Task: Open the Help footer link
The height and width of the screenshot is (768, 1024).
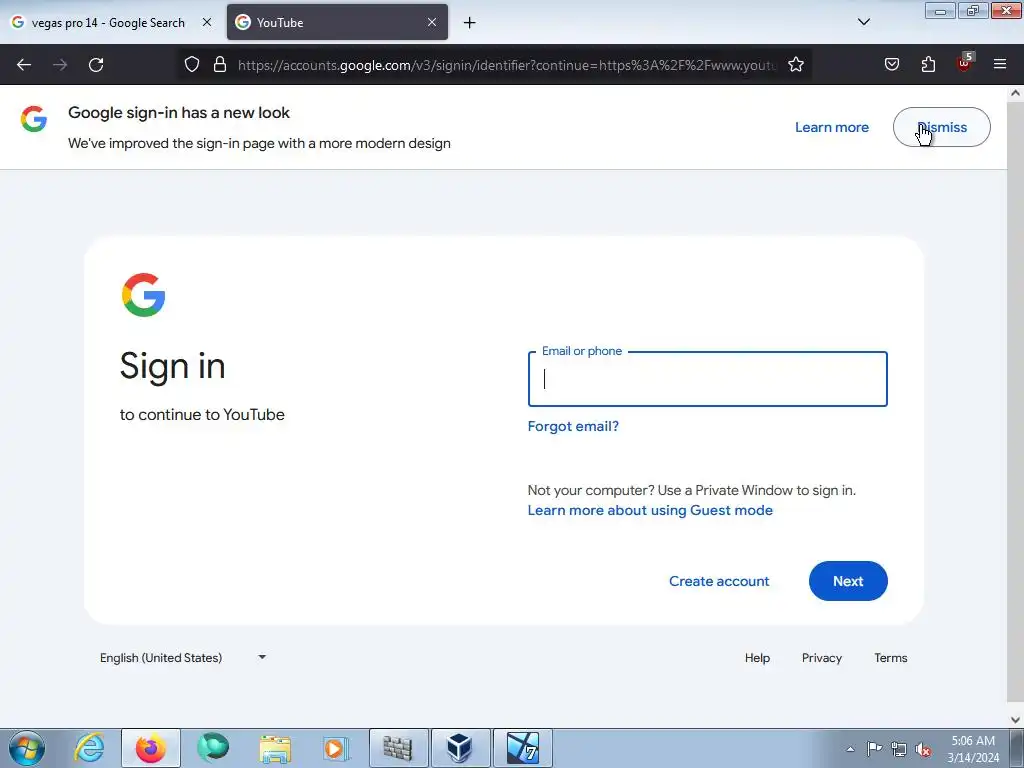Action: [x=757, y=658]
